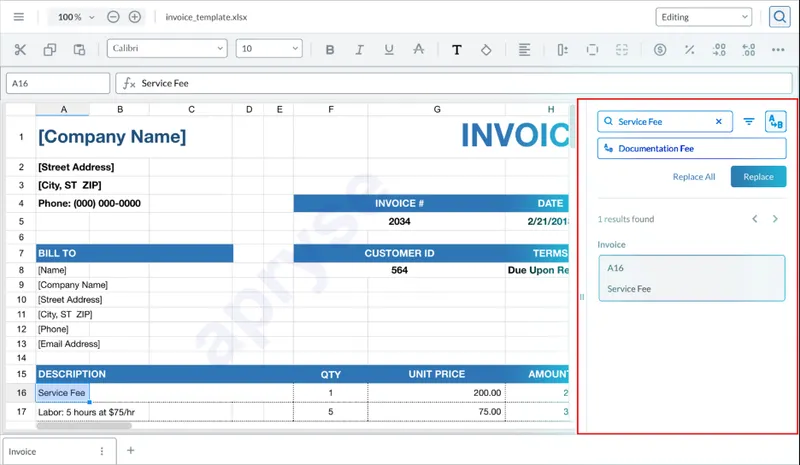Screen dimensions: 800x465
Task: Click the cell fill color bucket icon
Action: [x=486, y=50]
